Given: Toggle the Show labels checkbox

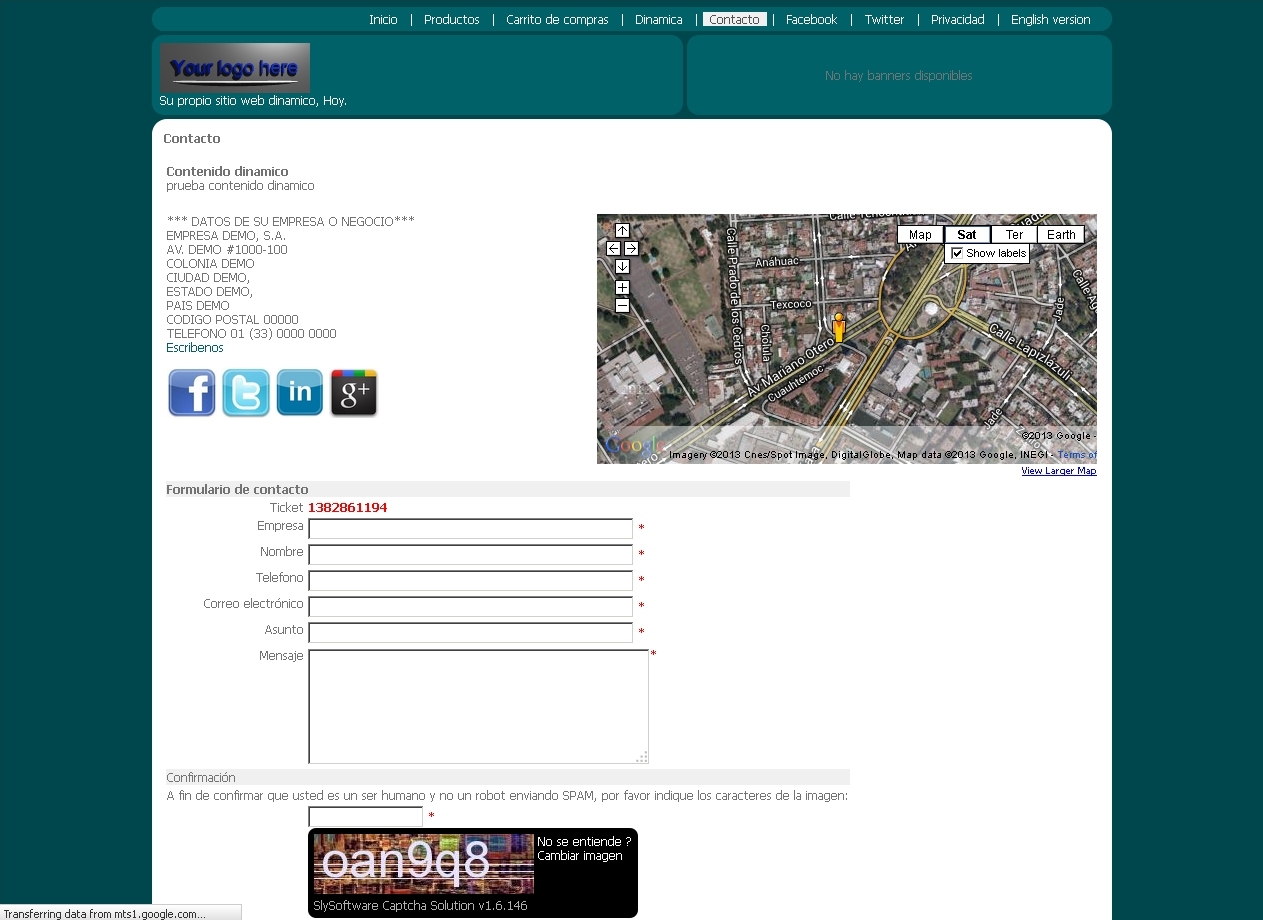Looking at the screenshot, I should tap(957, 253).
